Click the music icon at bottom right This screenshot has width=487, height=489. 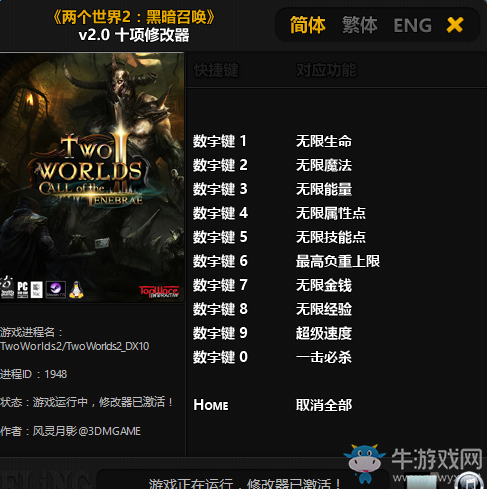point(469,481)
